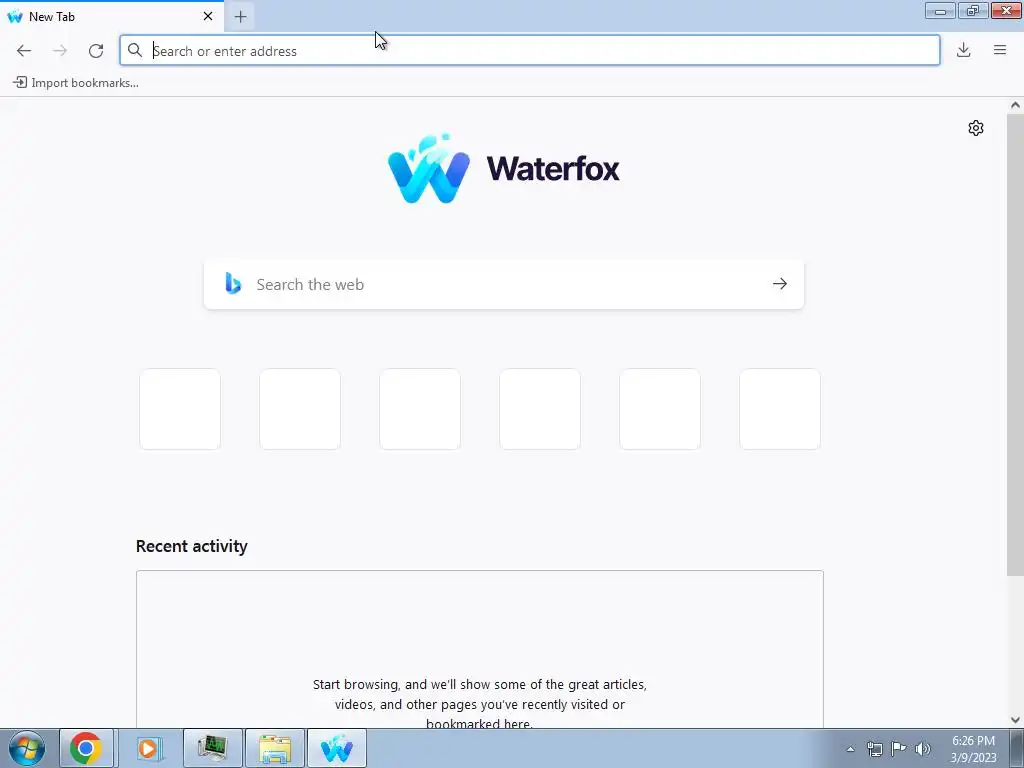Select the first empty shortcut tile

180,409
